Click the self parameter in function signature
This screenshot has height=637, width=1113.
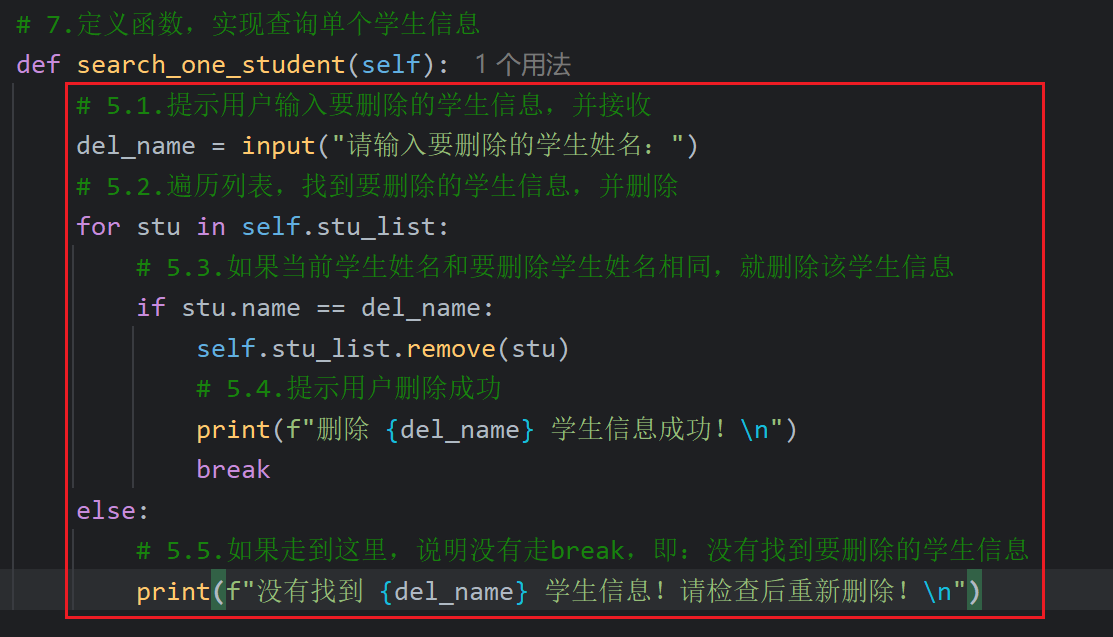[x=390, y=65]
